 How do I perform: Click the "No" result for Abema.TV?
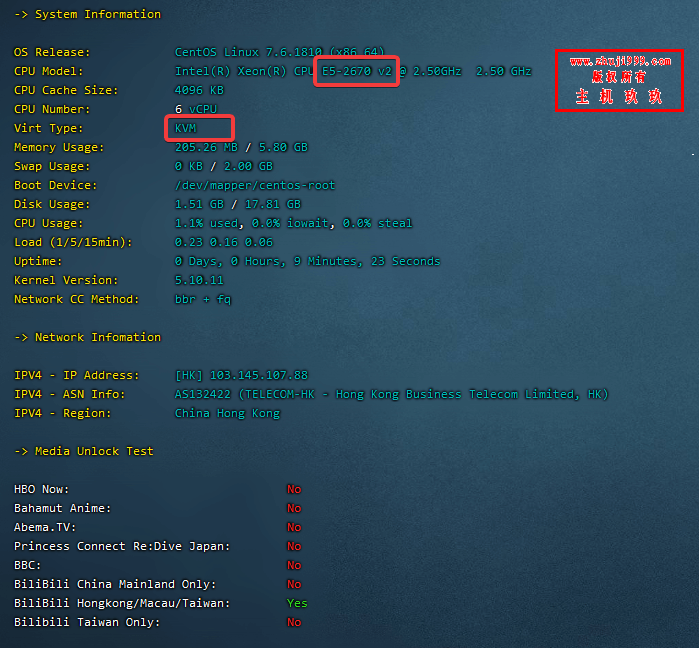coord(294,527)
